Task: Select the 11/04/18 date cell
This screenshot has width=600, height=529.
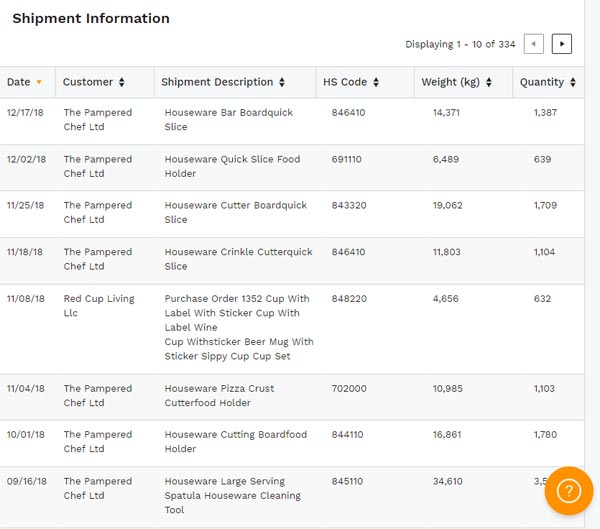Action: tap(26, 389)
